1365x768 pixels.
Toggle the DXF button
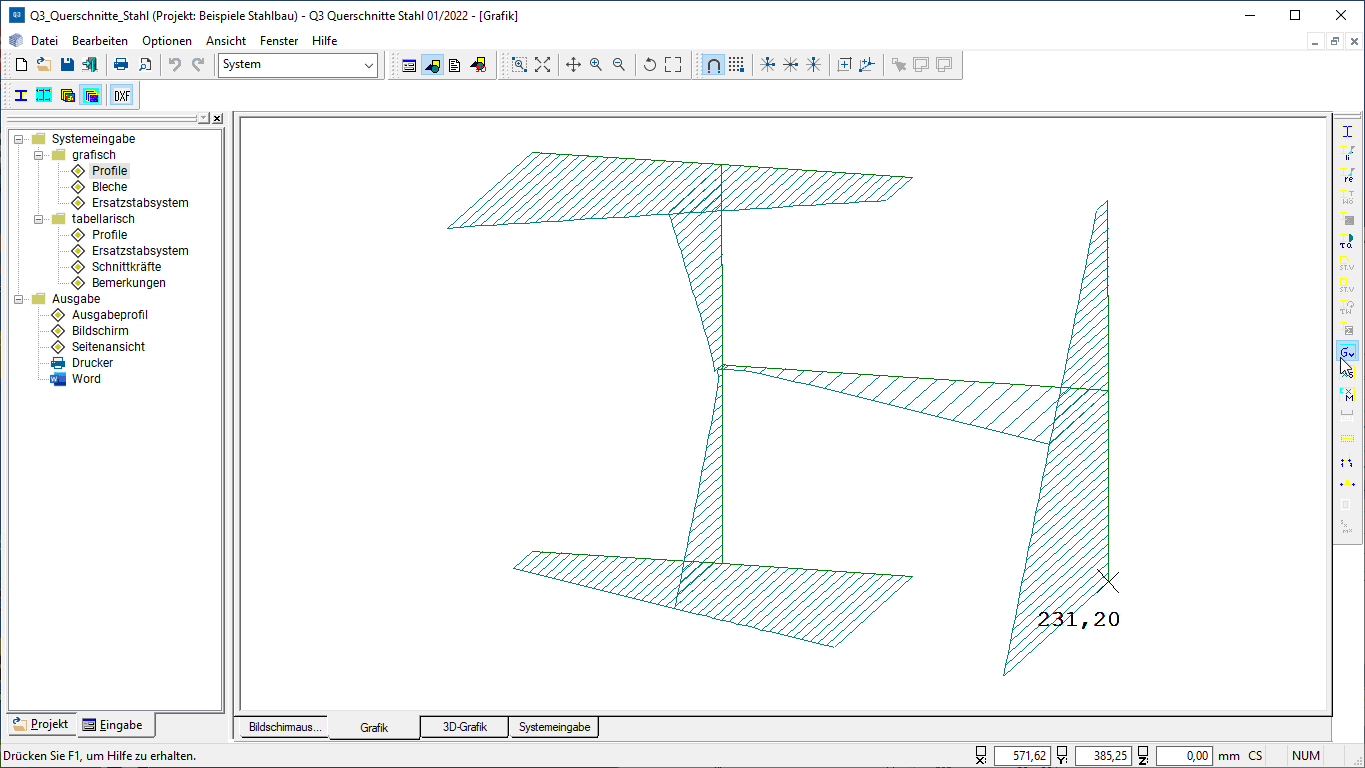click(x=122, y=95)
